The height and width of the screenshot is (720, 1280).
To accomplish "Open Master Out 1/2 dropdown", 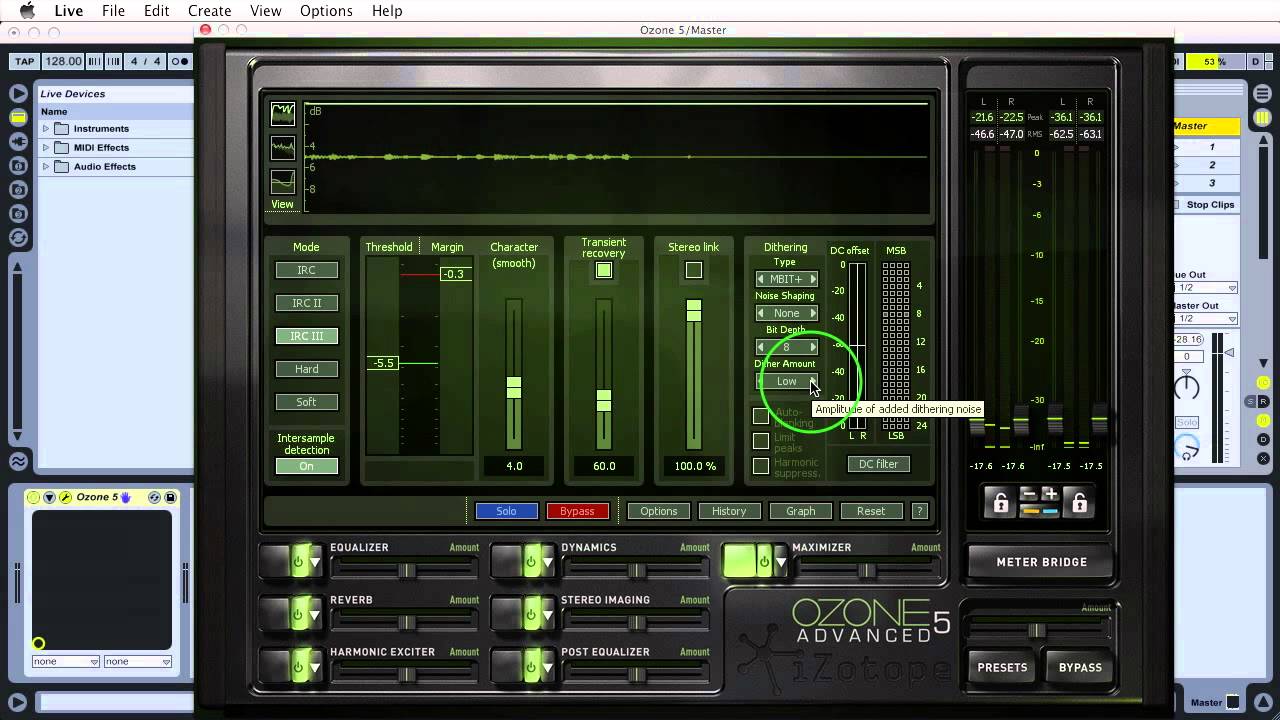I will pyautogui.click(x=1206, y=318).
